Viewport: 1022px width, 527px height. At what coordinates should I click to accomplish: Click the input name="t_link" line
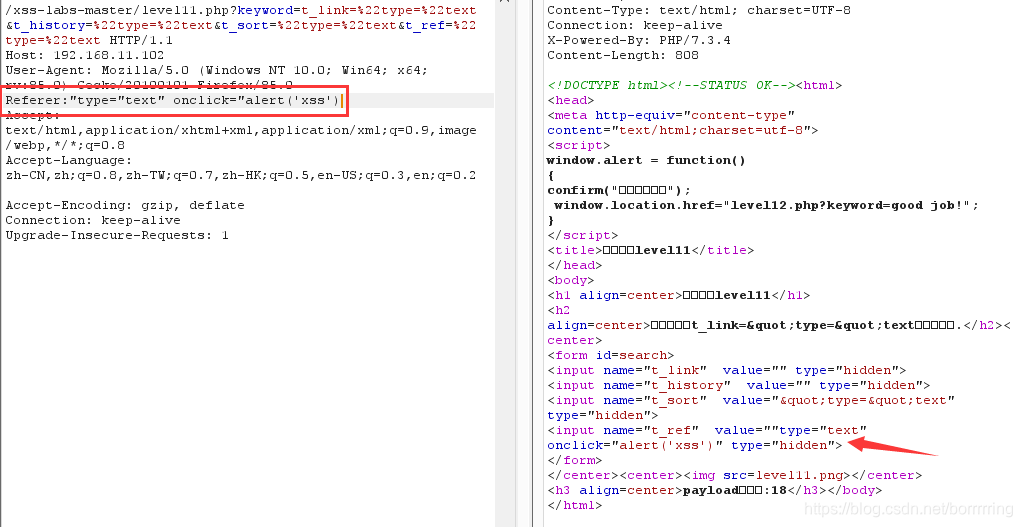pos(727,370)
